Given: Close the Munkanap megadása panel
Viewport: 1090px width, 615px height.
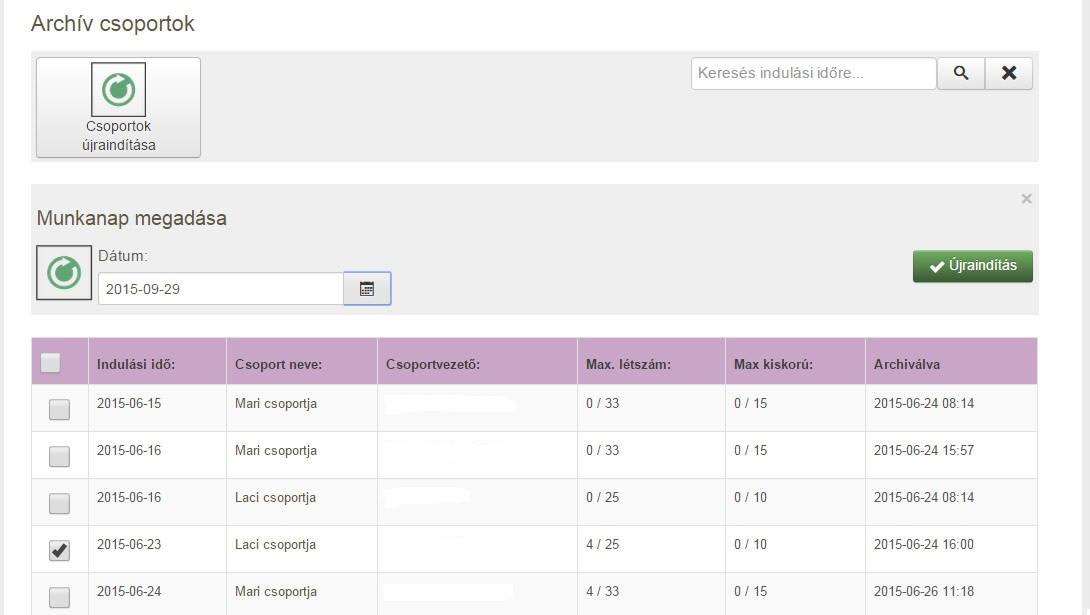Looking at the screenshot, I should 1026,199.
